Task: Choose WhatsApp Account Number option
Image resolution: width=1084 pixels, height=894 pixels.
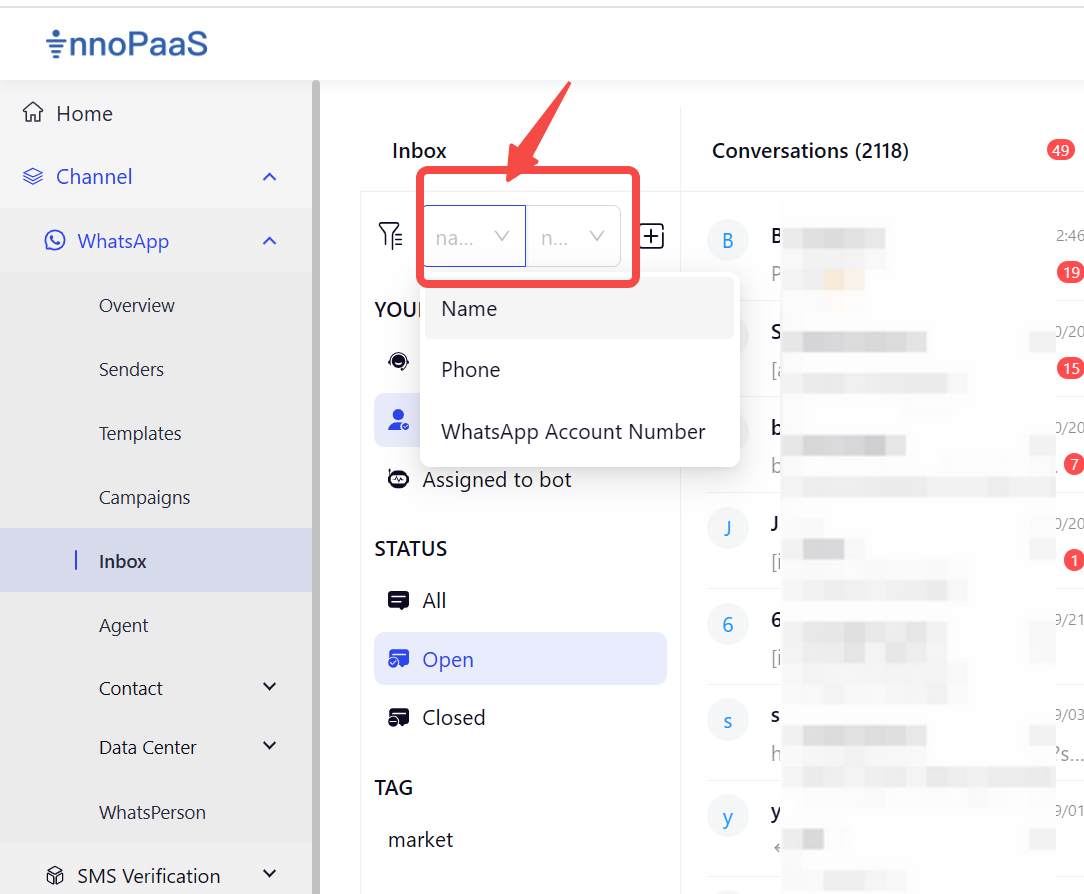Action: (573, 432)
